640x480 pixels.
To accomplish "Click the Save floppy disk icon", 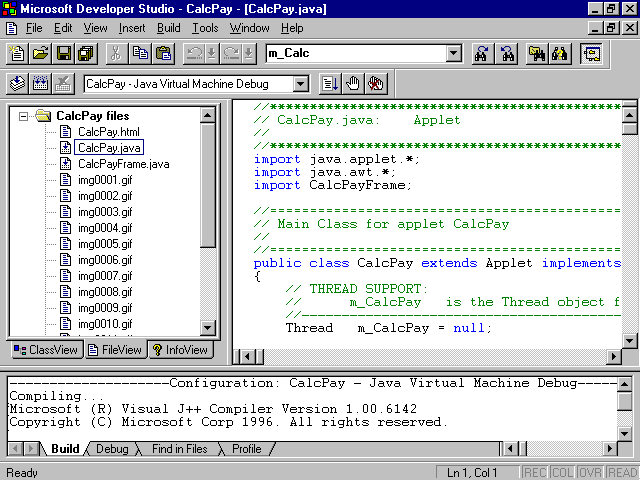I will (64, 53).
